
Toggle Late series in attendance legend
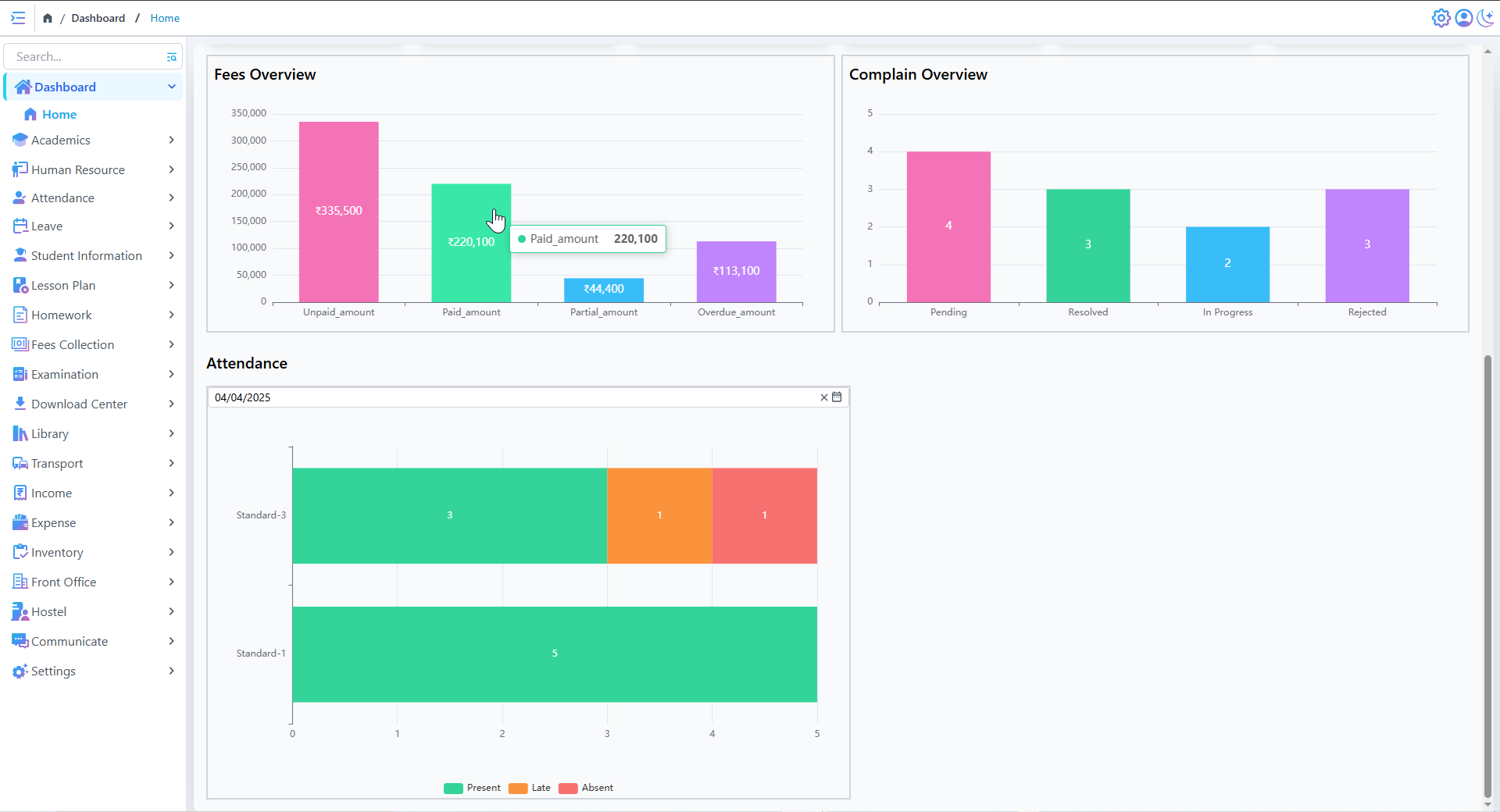(530, 788)
